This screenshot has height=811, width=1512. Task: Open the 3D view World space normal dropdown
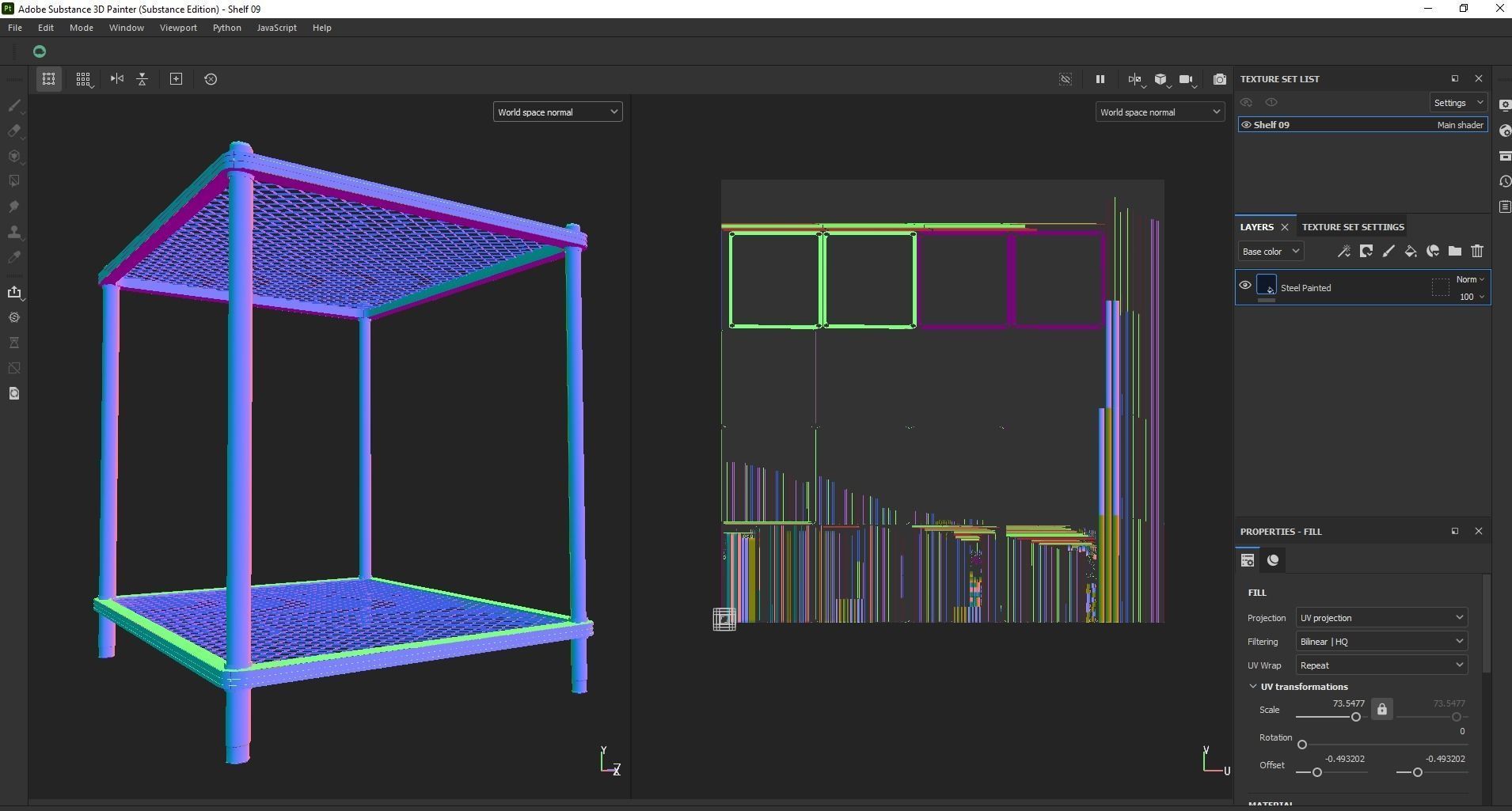[x=557, y=112]
